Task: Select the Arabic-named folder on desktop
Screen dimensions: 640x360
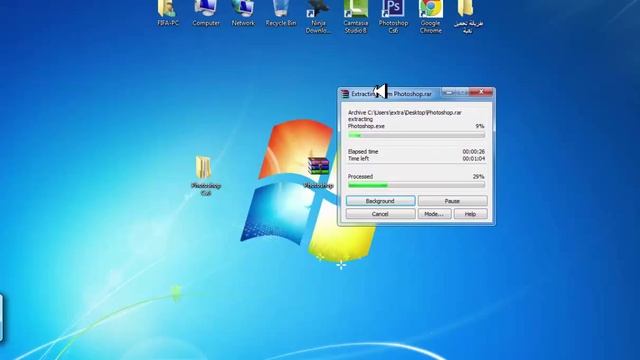Action: click(468, 16)
